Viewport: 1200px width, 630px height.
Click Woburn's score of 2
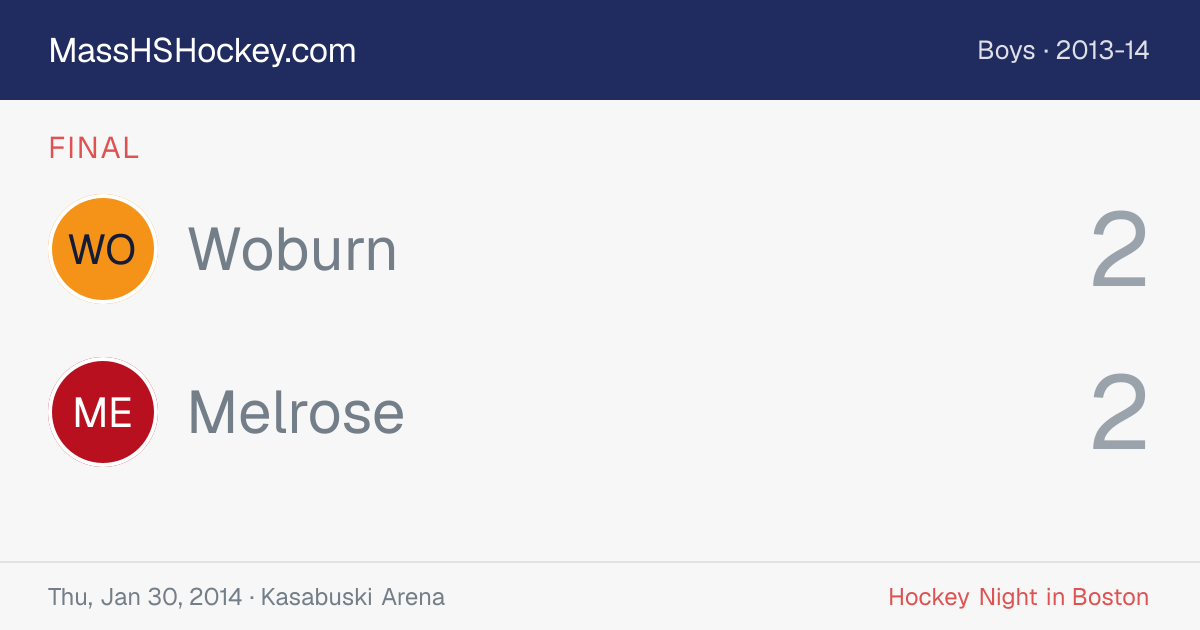pyautogui.click(x=1119, y=250)
